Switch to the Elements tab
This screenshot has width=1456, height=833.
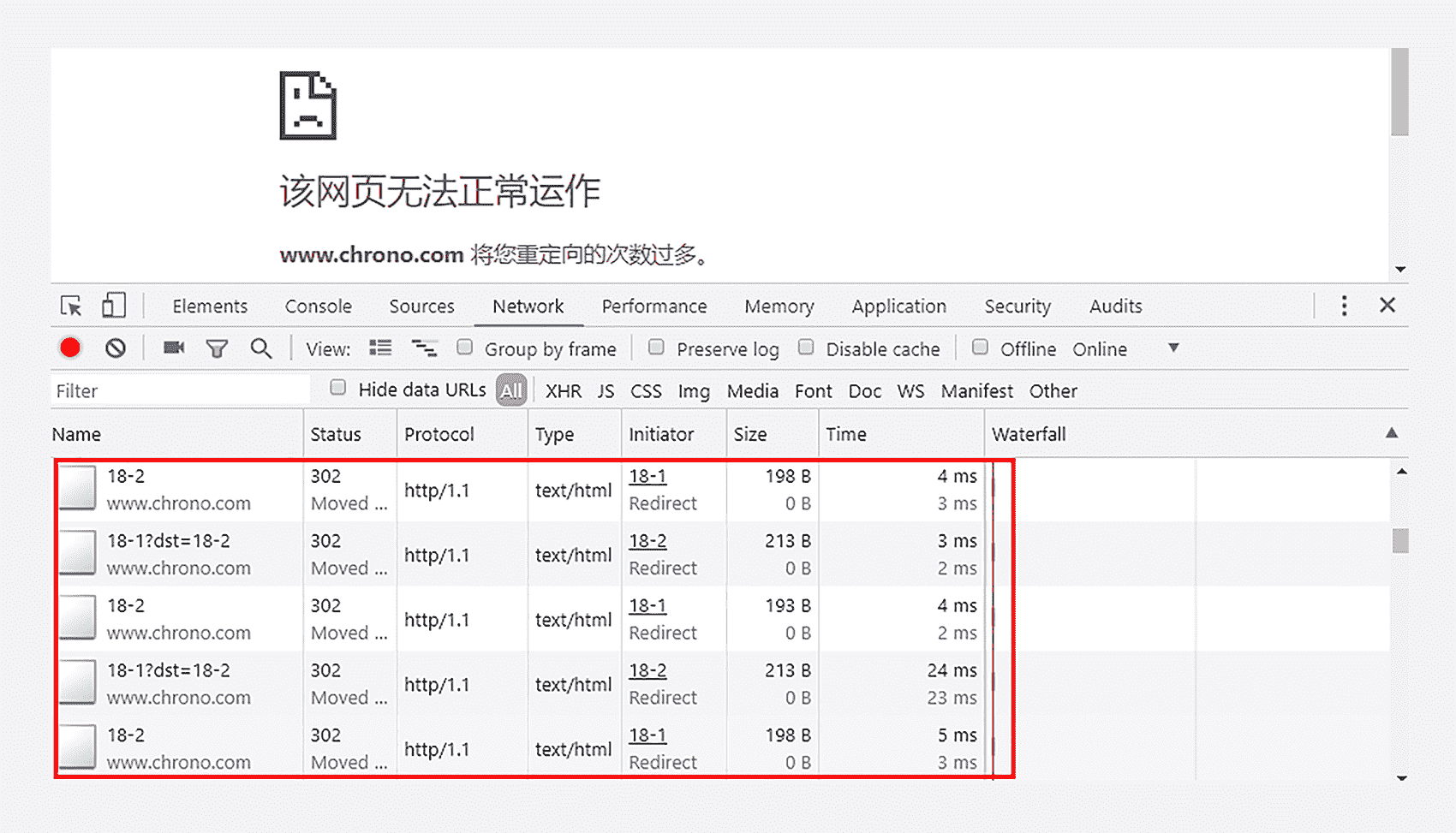[210, 306]
